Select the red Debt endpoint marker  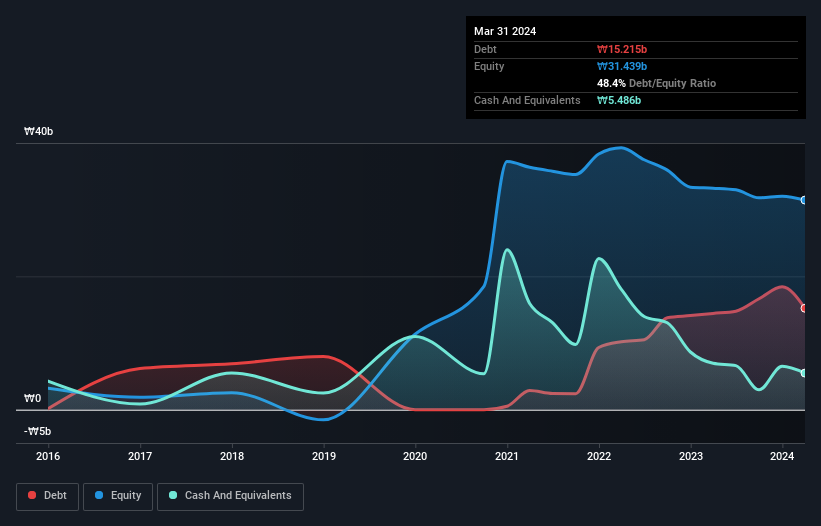click(804, 308)
